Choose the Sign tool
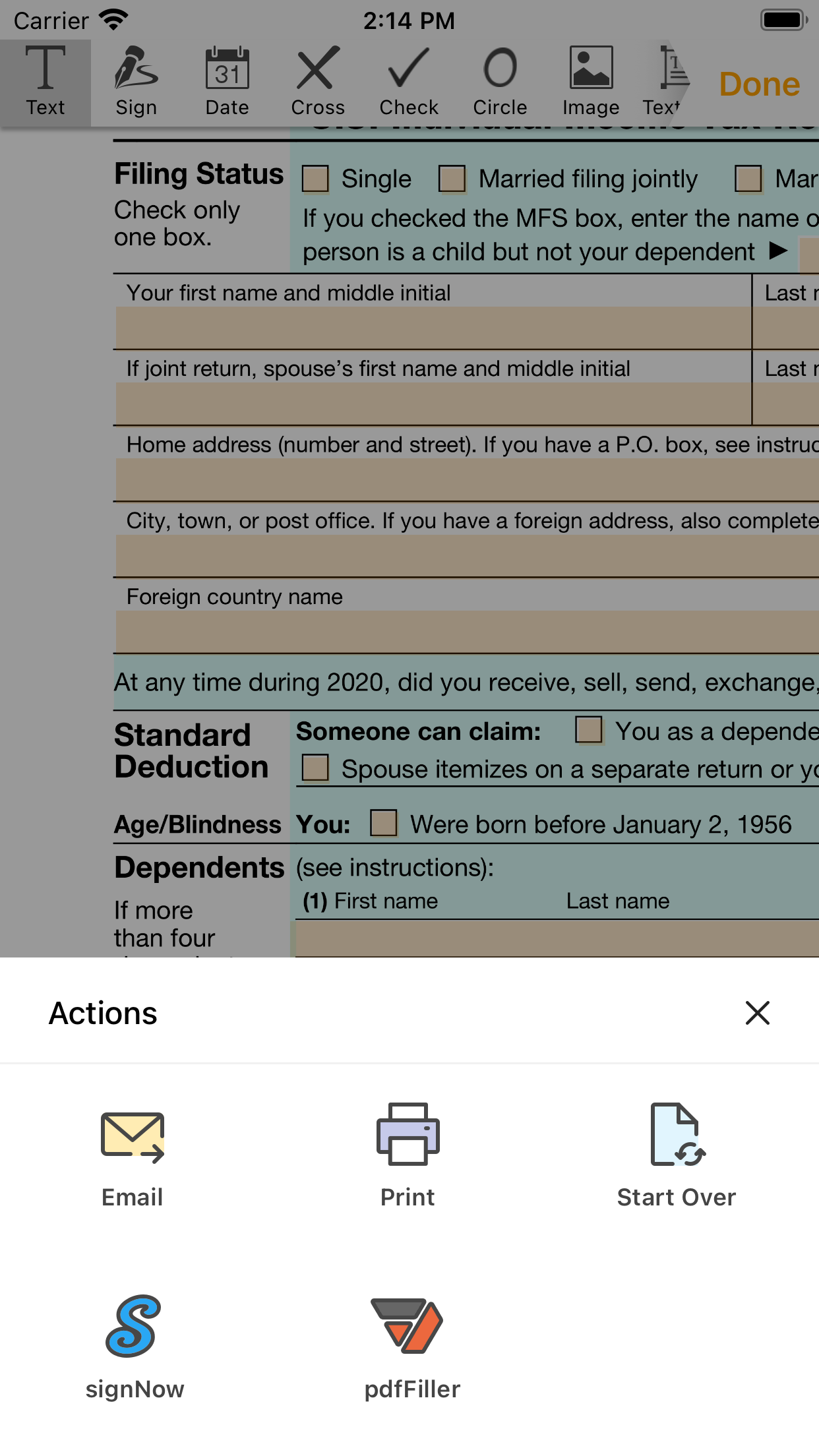This screenshot has height=1456, width=819. (136, 82)
